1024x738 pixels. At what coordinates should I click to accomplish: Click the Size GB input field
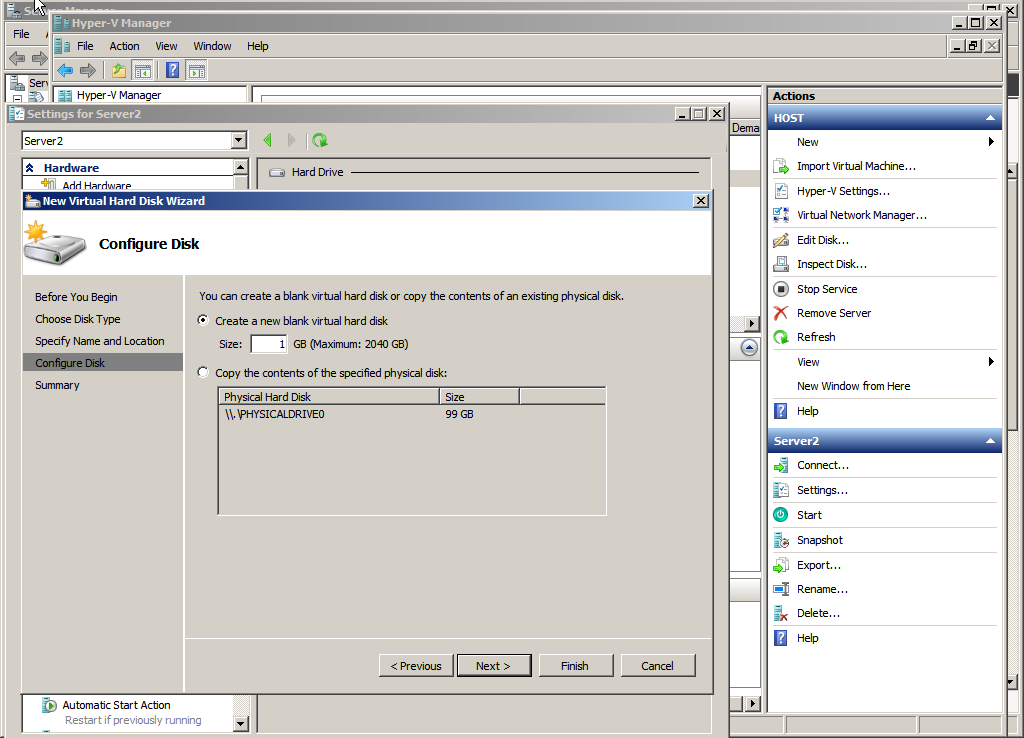coord(268,344)
